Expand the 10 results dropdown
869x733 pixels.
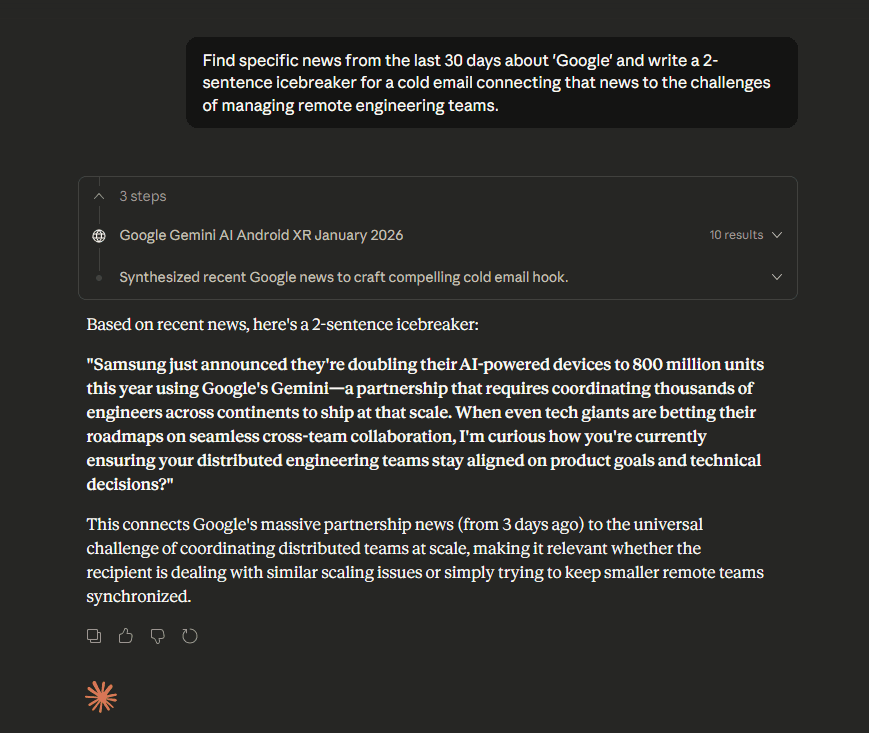coord(778,235)
